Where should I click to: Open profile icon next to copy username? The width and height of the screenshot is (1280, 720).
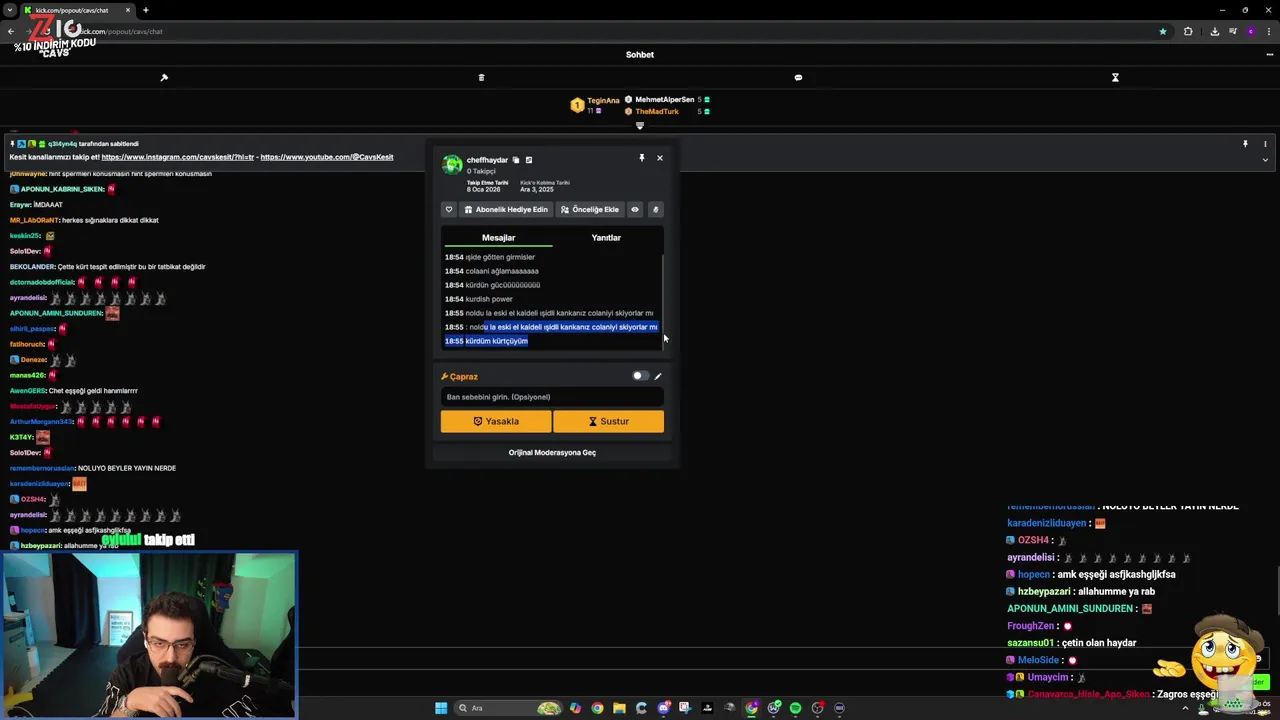tap(529, 160)
